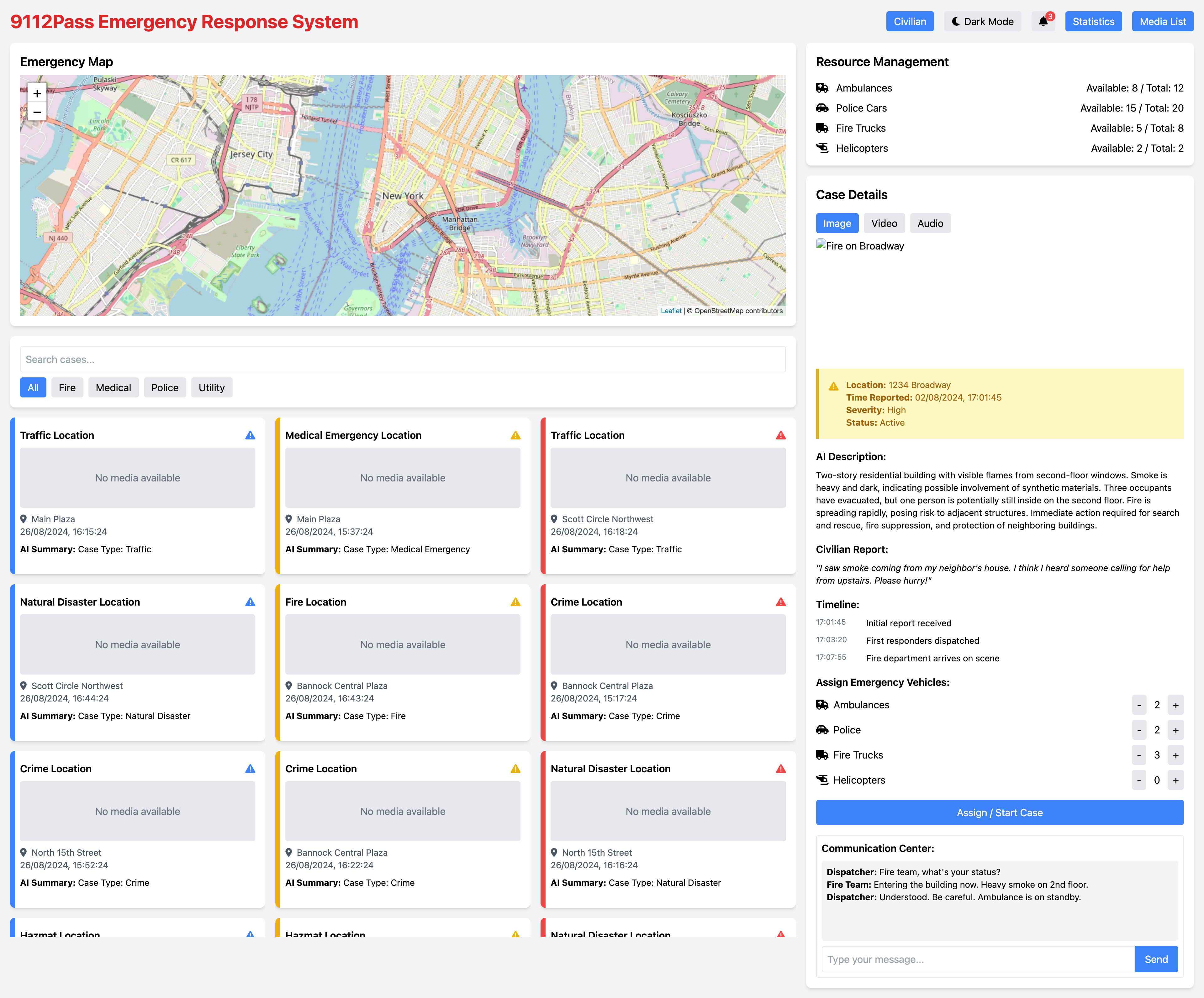Click the Search cases input field
Screen dimensions: 1204x998
[403, 360]
